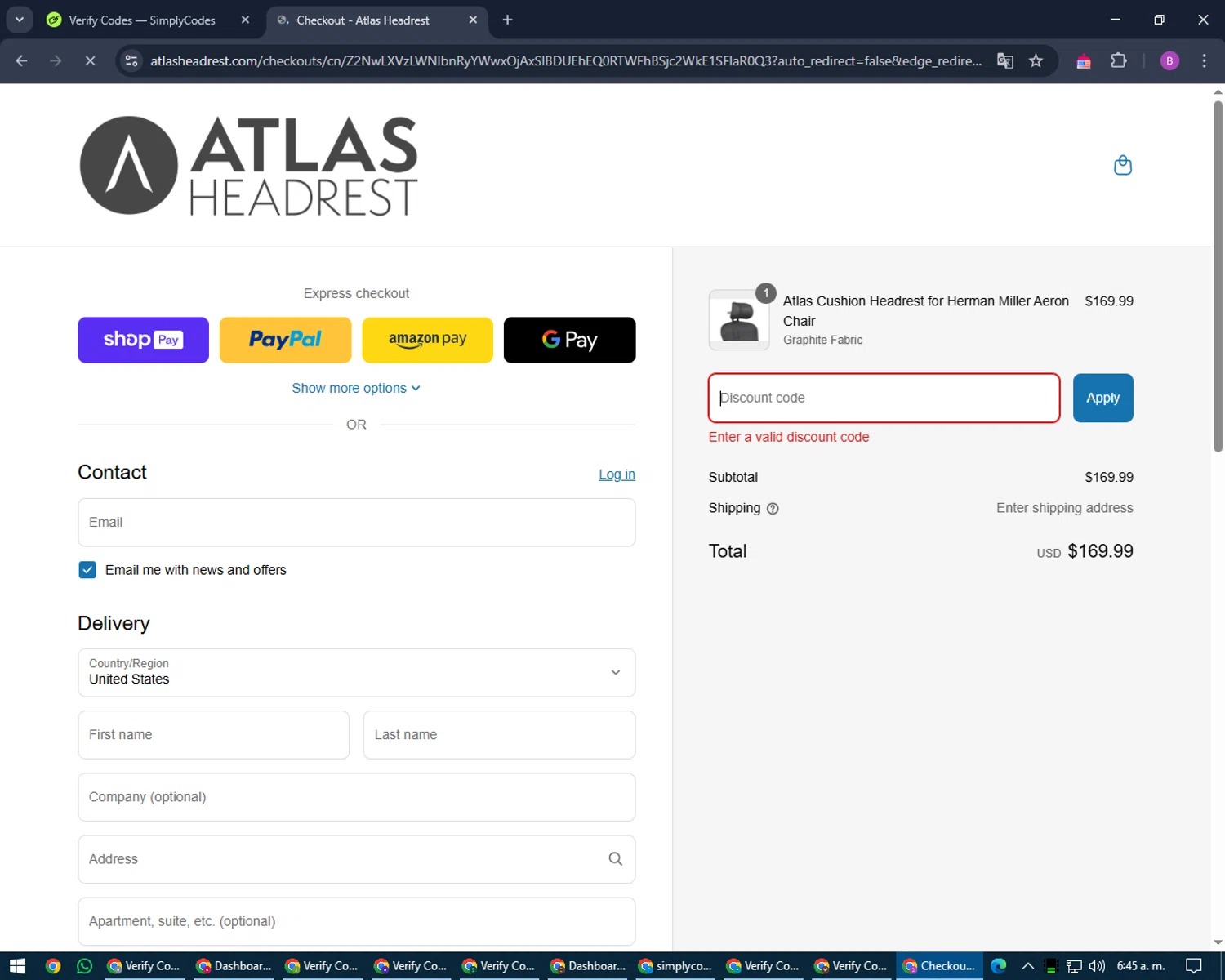Open the tab search dropdown arrow
Viewport: 1225px width, 980px height.
(19, 20)
